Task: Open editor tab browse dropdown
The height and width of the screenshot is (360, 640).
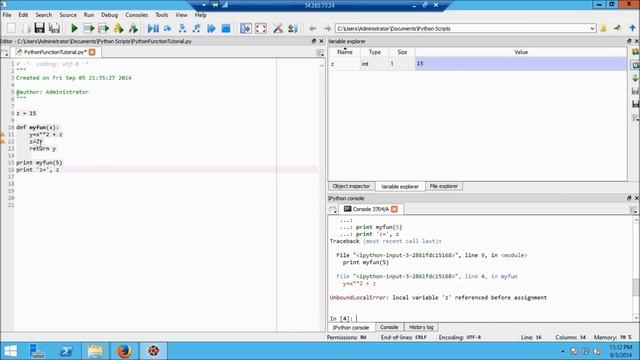Action: point(4,53)
